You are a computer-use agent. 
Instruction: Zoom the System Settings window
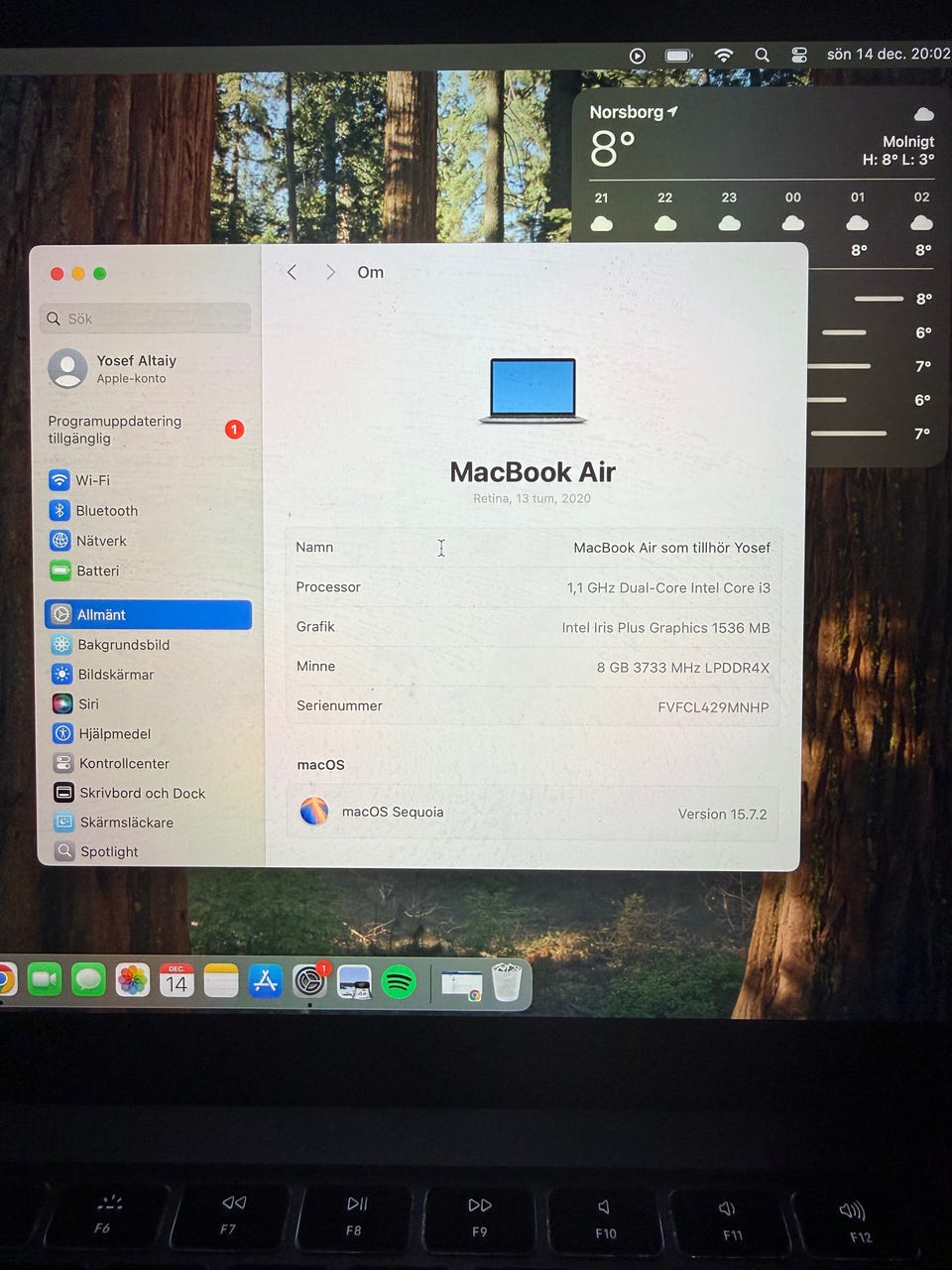pos(99,274)
